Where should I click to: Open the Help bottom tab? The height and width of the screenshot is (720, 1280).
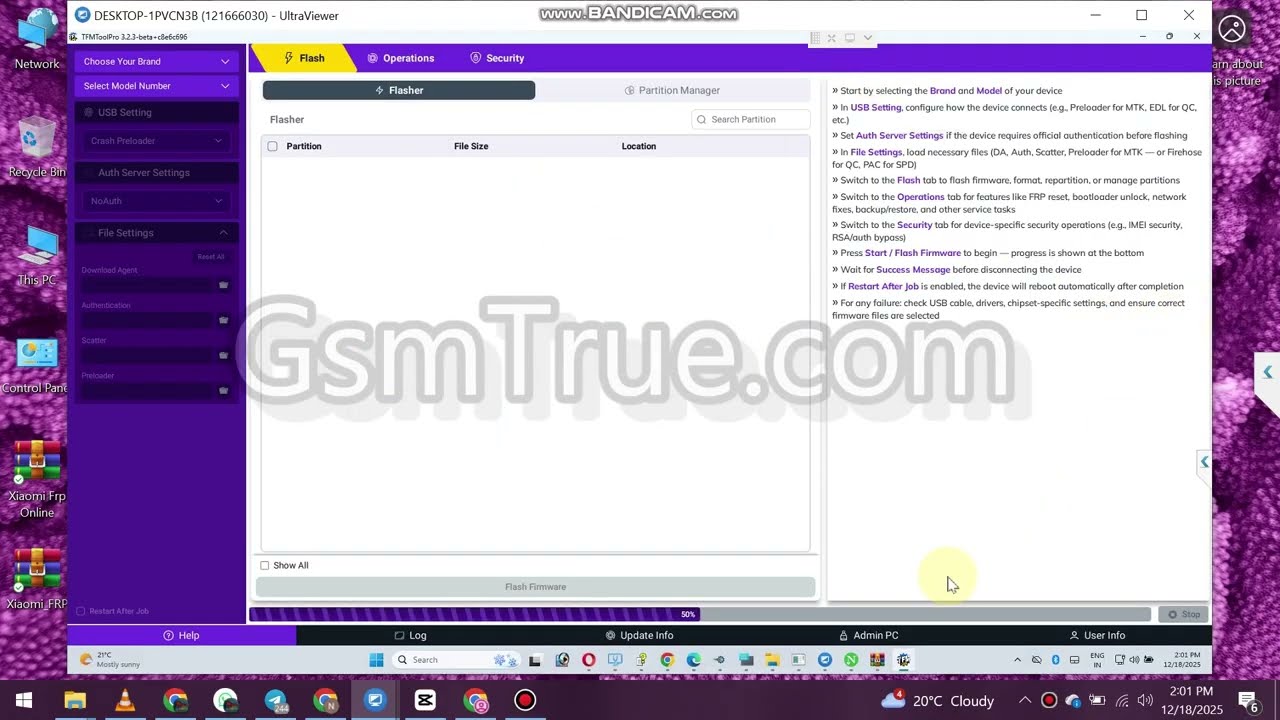click(181, 635)
